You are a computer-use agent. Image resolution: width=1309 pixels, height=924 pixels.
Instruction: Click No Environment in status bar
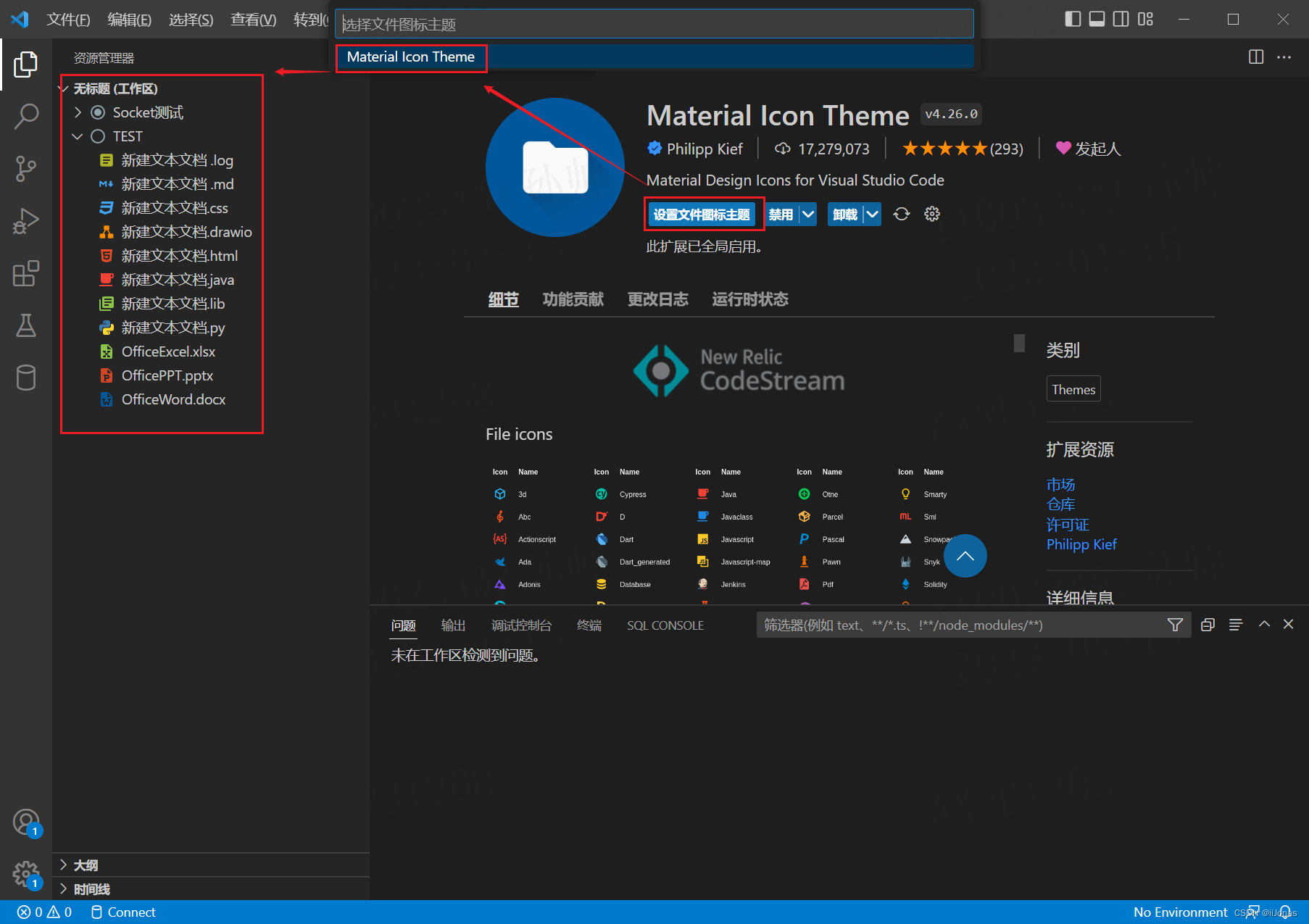pos(1180,912)
